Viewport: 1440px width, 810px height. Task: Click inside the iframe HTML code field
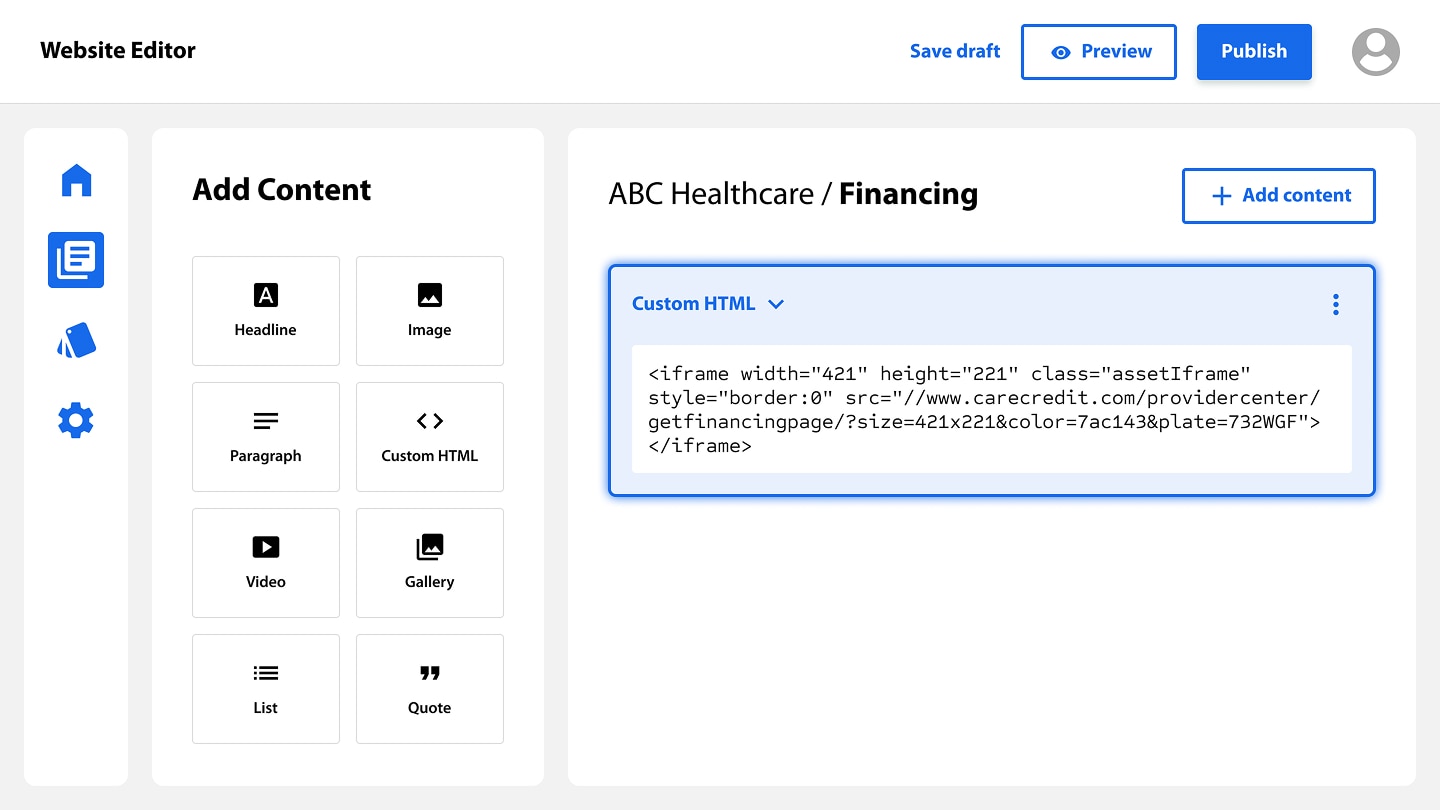pyautogui.click(x=991, y=409)
